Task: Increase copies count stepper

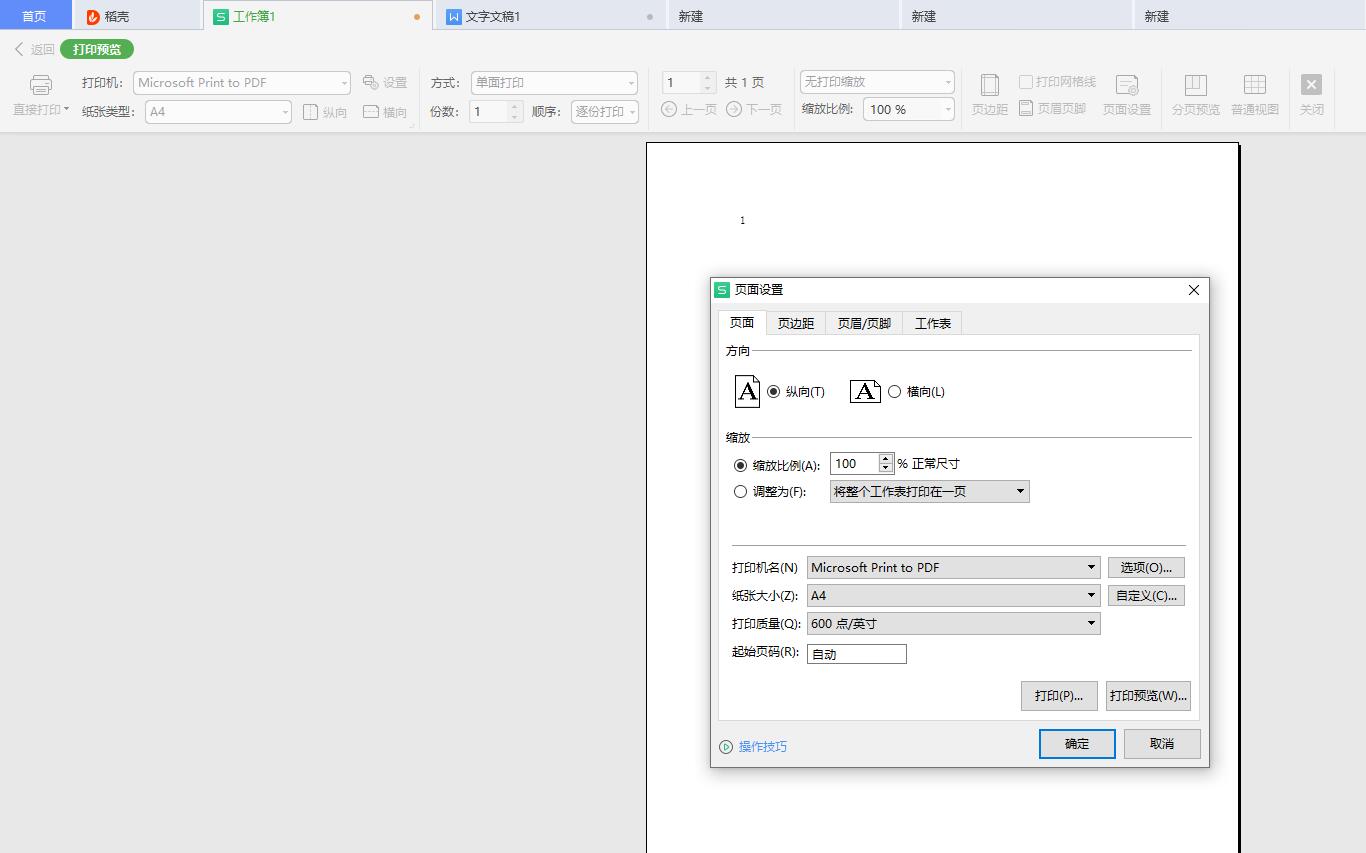Action: coord(515,106)
